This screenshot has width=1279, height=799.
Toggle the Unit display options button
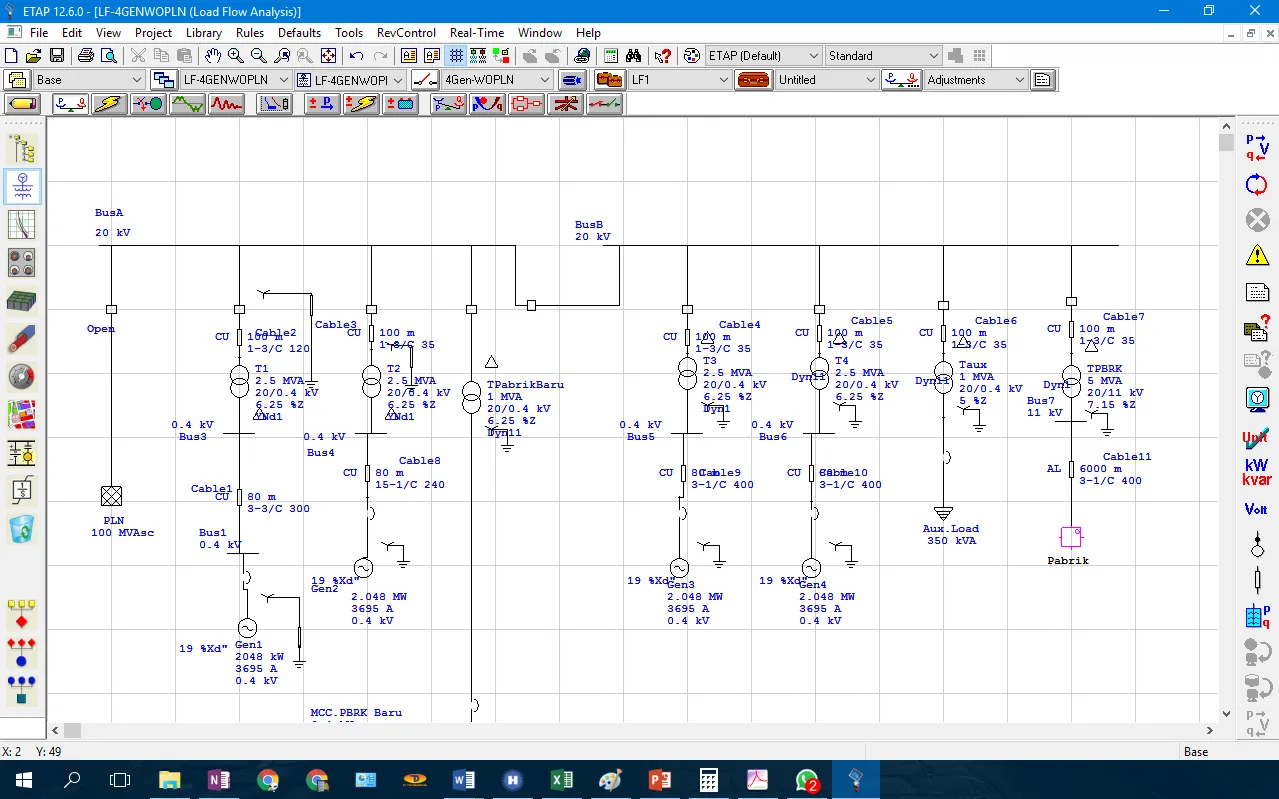coord(1257,436)
